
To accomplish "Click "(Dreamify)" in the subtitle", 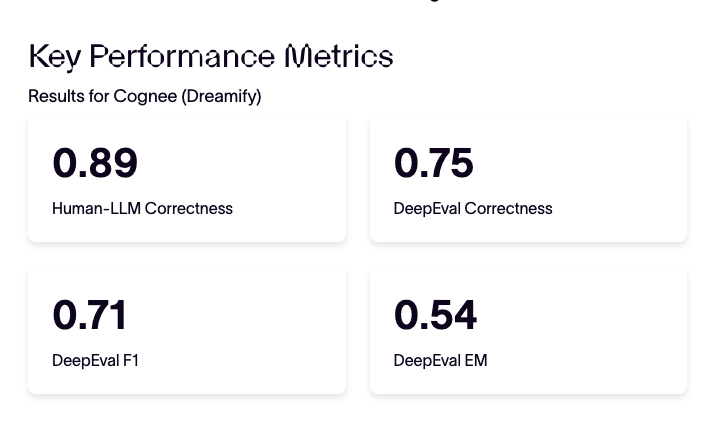I will [222, 96].
